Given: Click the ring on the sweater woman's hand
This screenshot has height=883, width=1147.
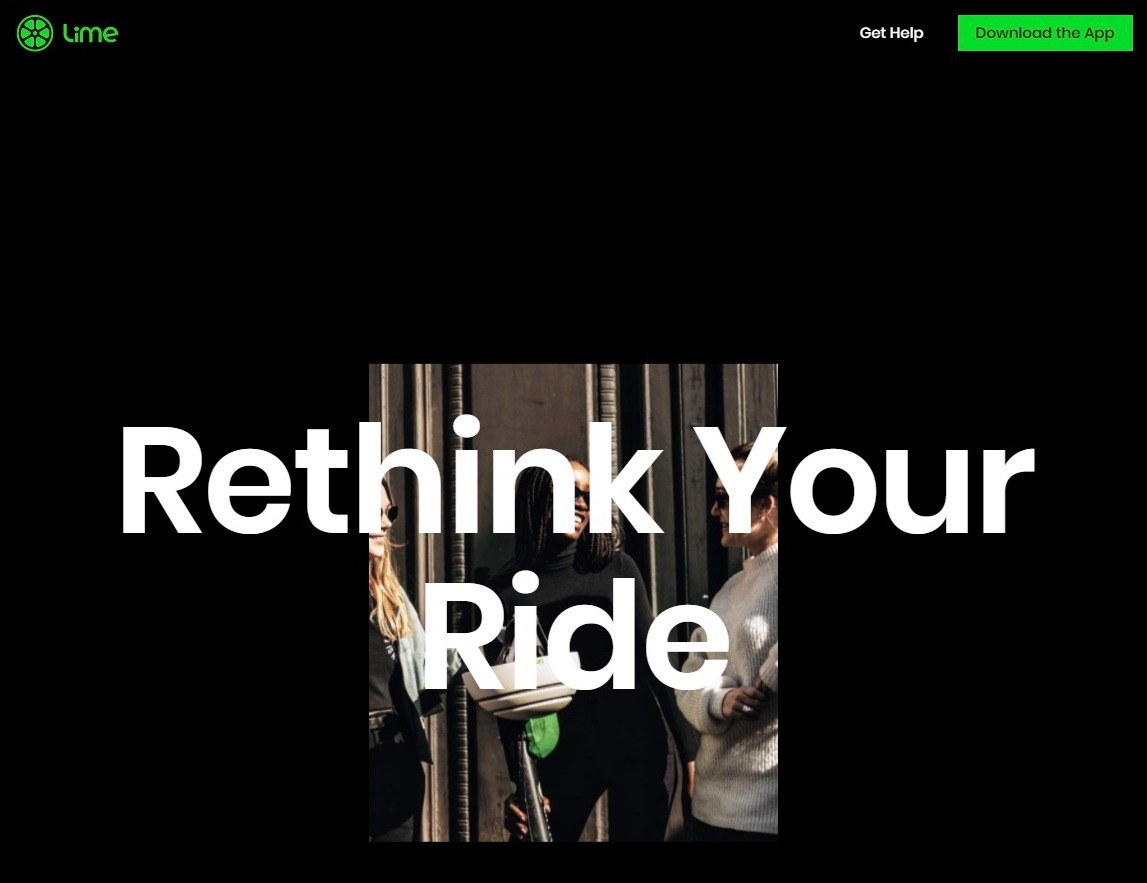Looking at the screenshot, I should click(x=745, y=708).
